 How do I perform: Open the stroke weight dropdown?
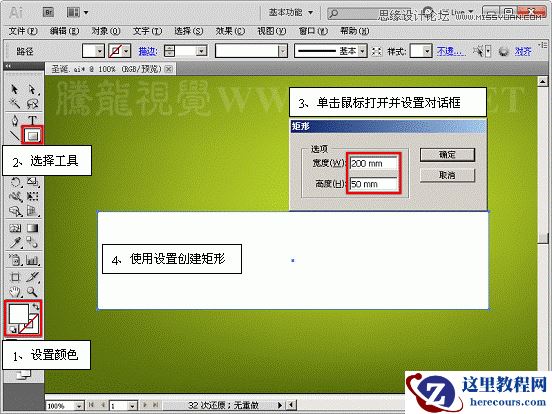(x=201, y=51)
